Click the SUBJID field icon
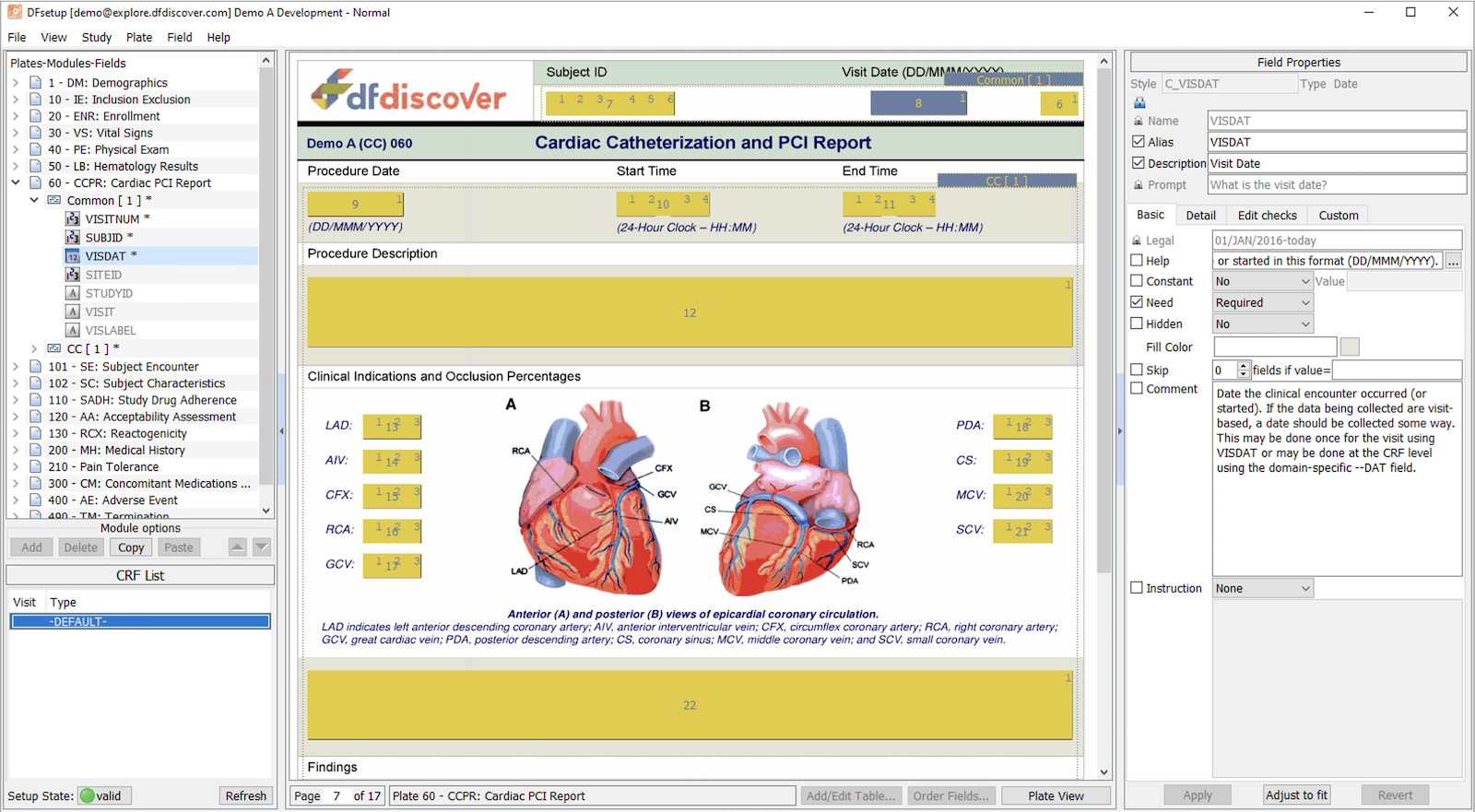The width and height of the screenshot is (1475, 812). [x=73, y=237]
